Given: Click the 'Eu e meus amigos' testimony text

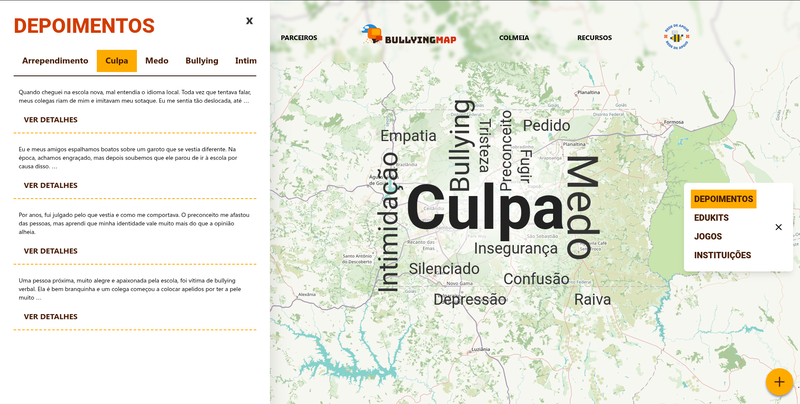Looking at the screenshot, I should coord(128,158).
